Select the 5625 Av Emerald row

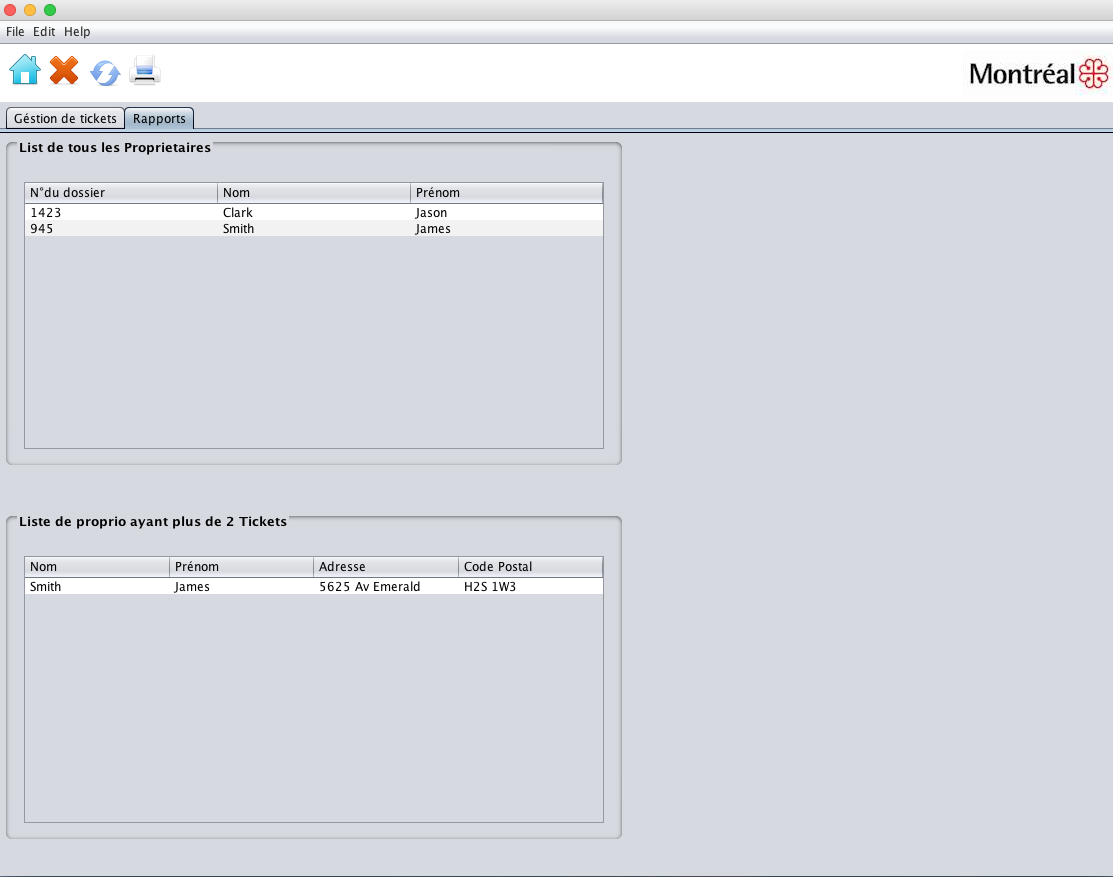370,587
